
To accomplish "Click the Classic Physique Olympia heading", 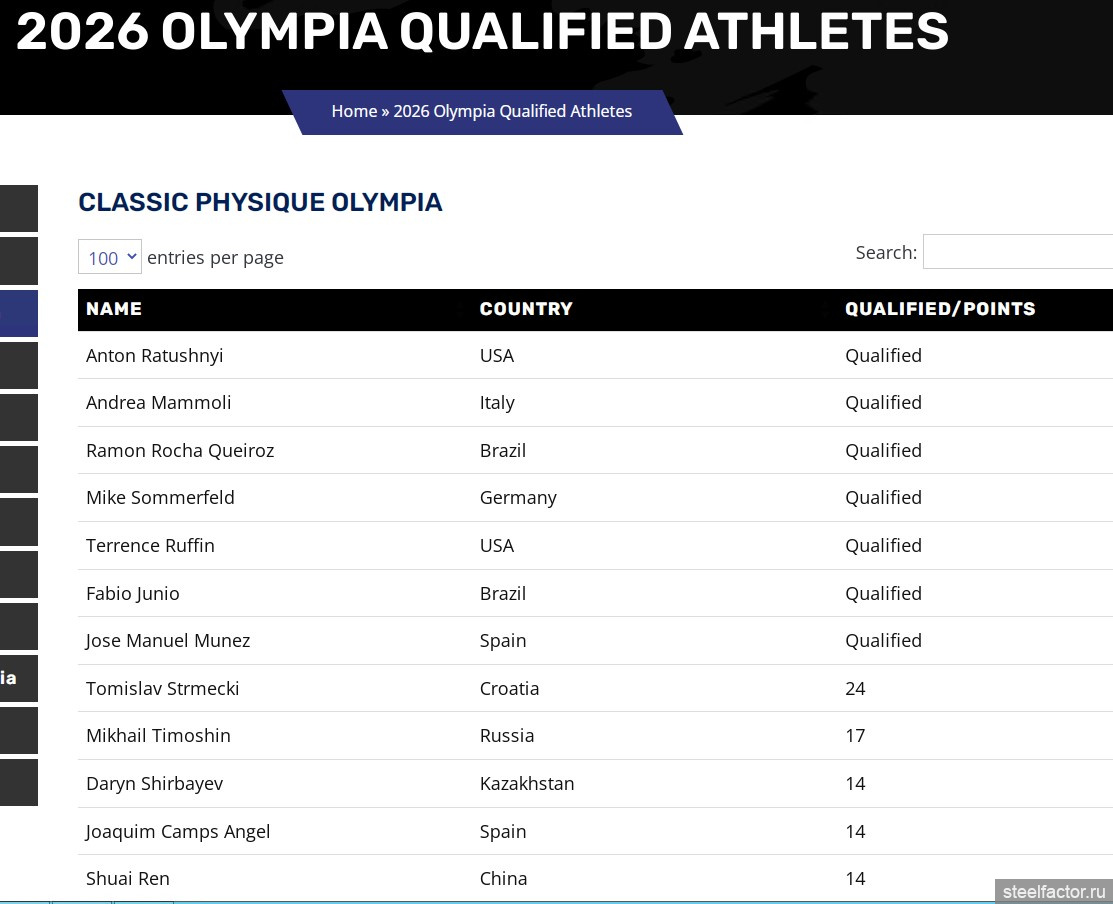I will (260, 202).
